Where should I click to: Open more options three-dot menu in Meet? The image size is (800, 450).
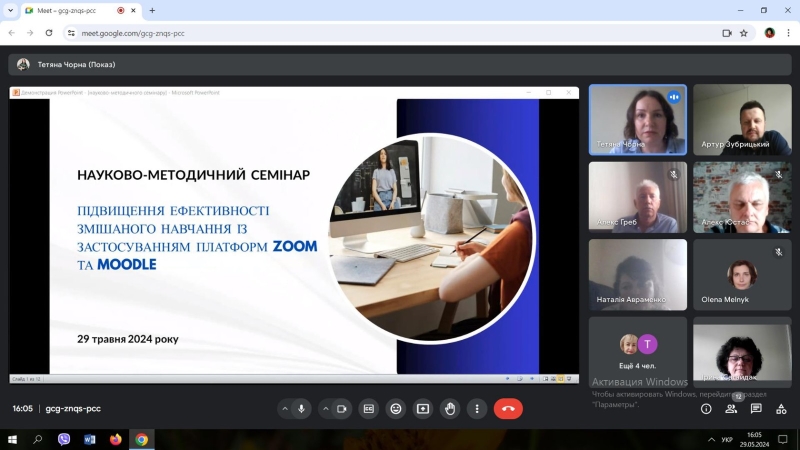click(477, 409)
